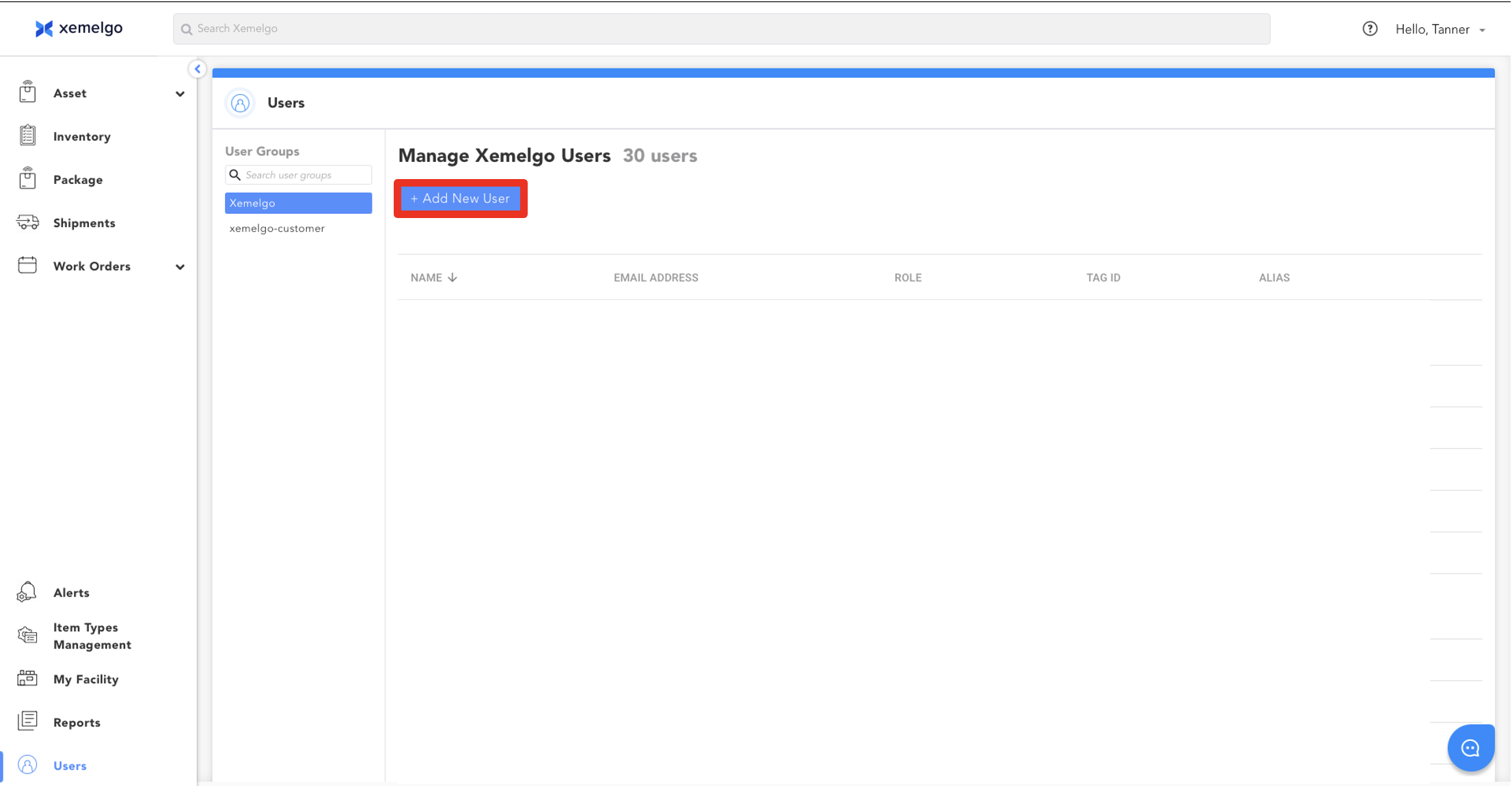
Task: Open My Facility via its building icon
Action: pyautogui.click(x=27, y=678)
